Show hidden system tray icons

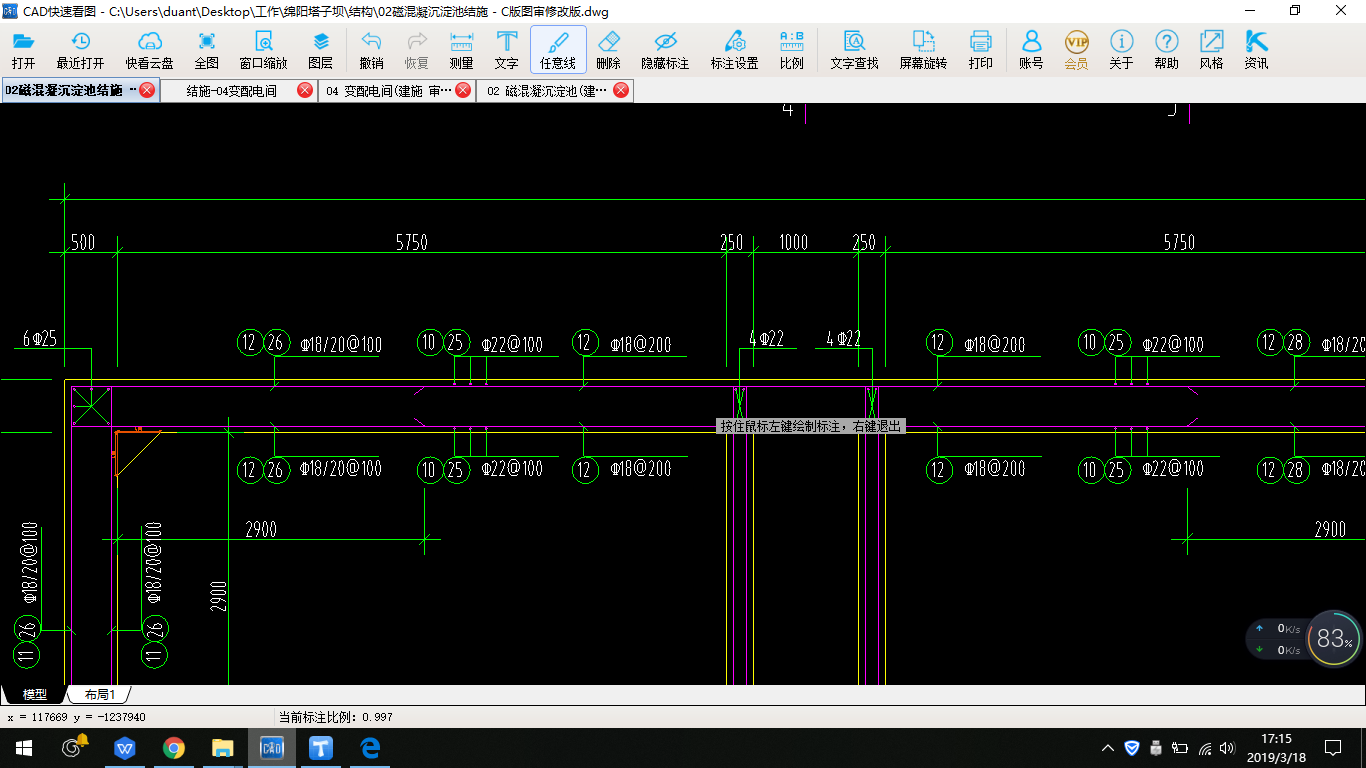1108,748
